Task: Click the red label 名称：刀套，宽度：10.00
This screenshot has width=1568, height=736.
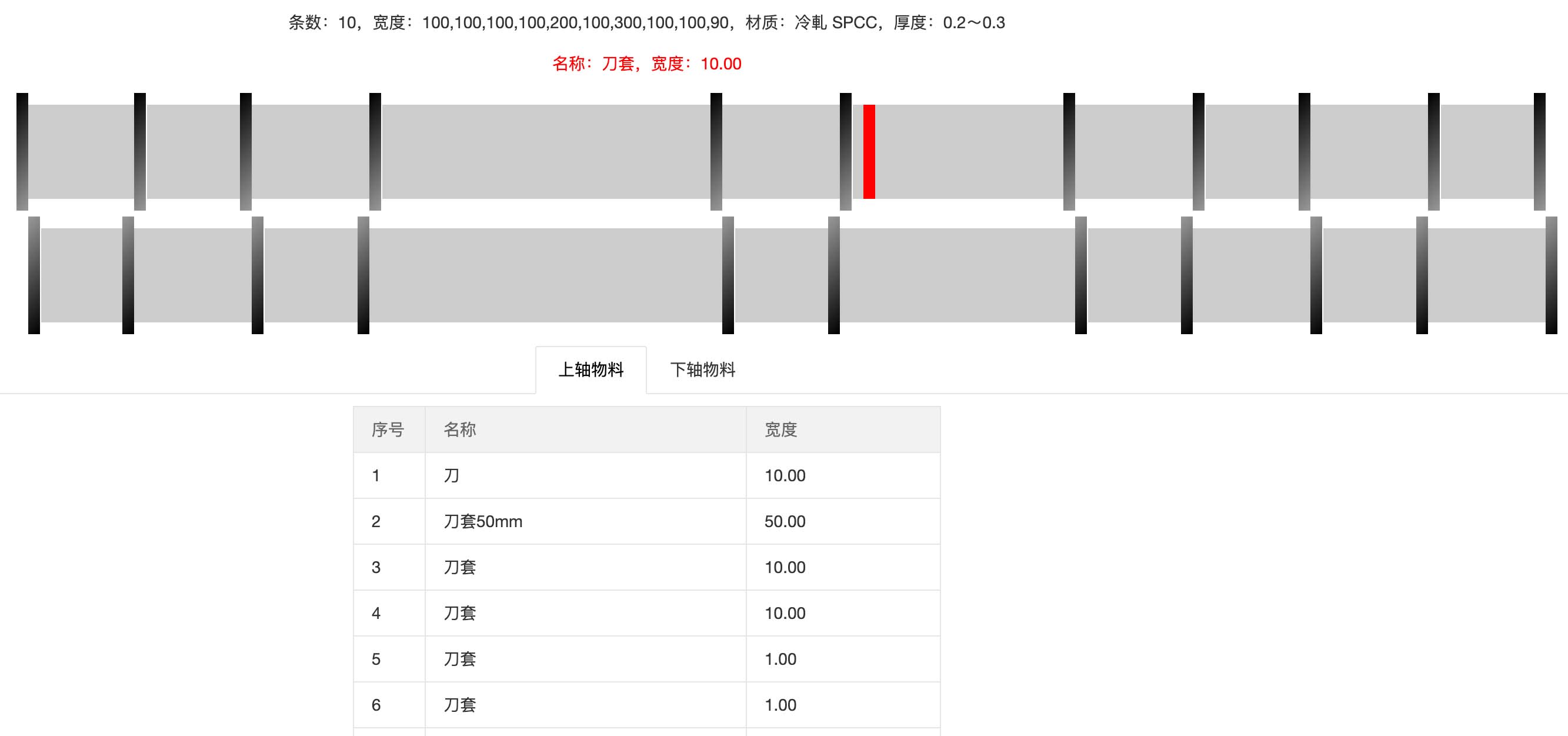Action: pyautogui.click(x=647, y=64)
